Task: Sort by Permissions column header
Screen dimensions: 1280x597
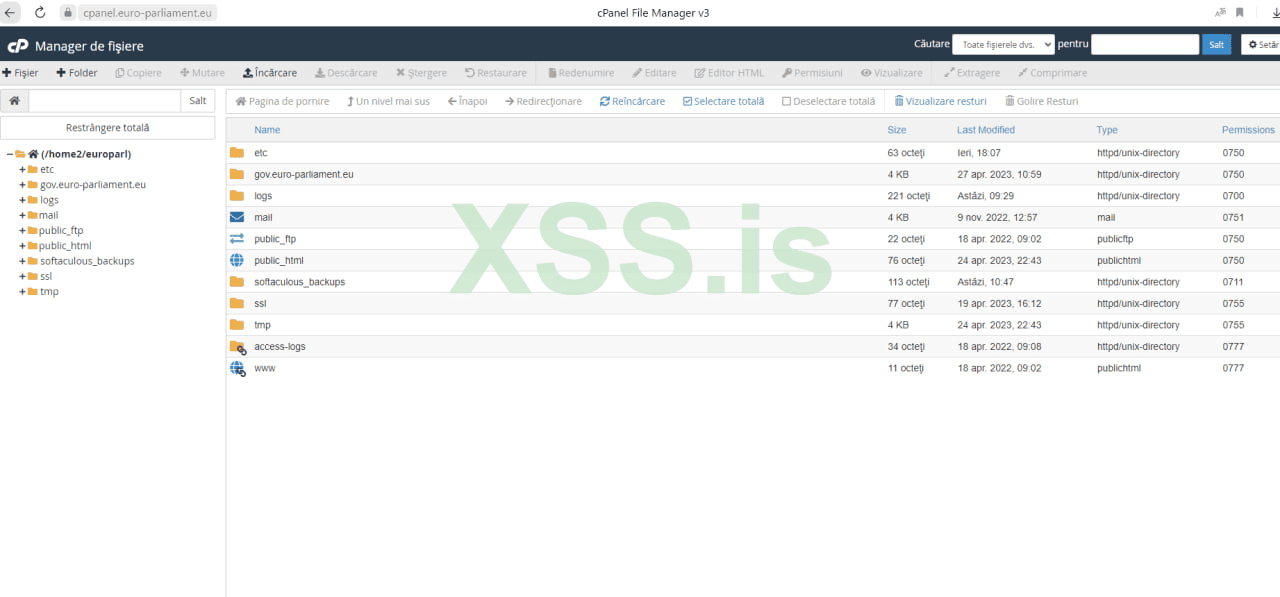Action: (1248, 130)
